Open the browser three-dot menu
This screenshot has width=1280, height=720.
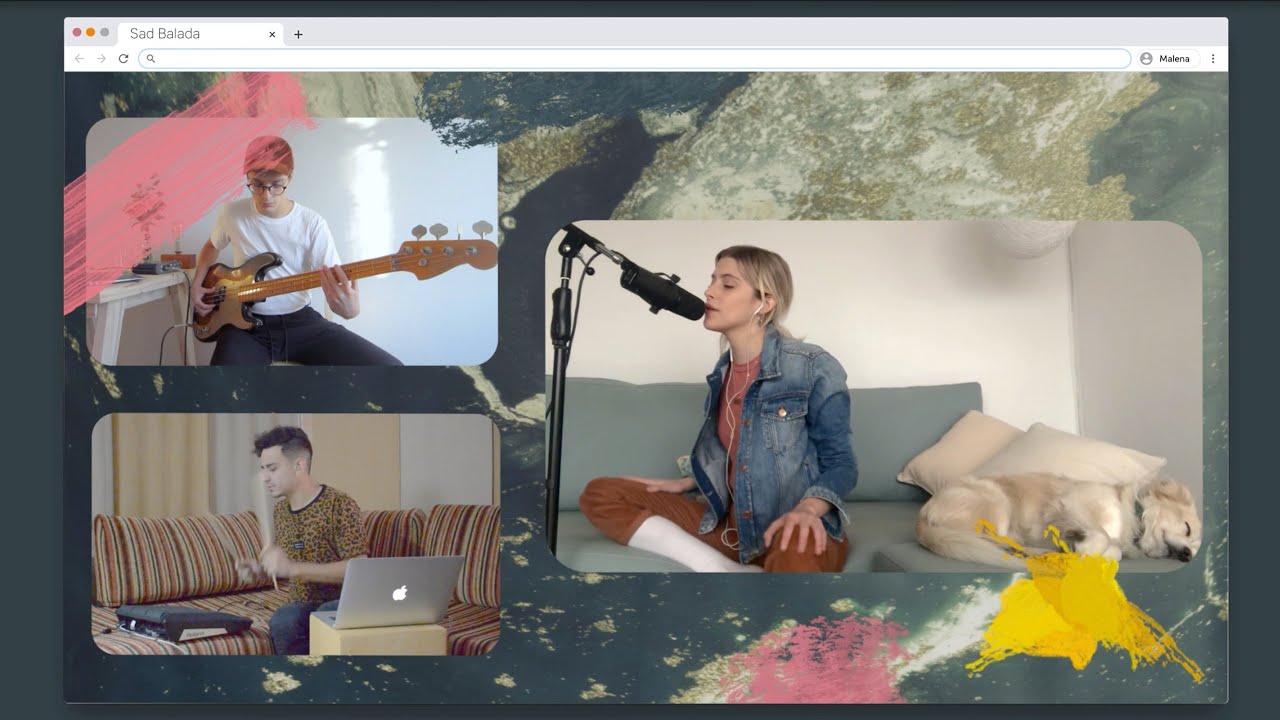point(1213,59)
